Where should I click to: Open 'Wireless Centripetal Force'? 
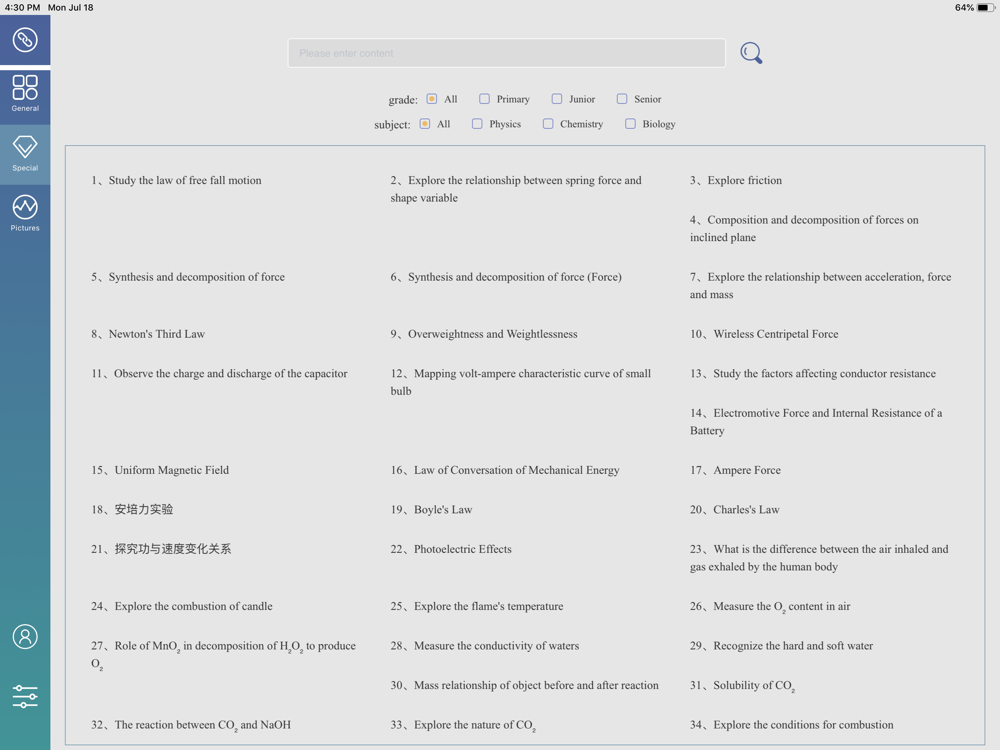tap(764, 334)
